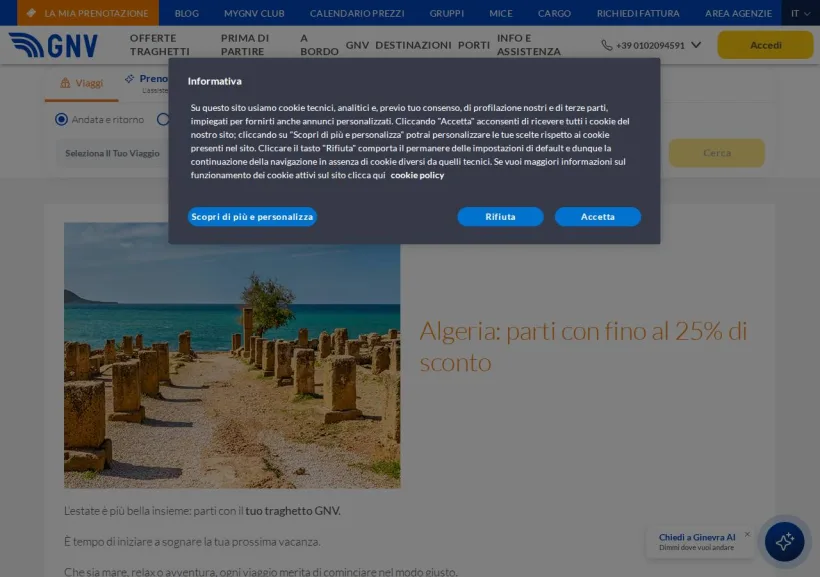This screenshot has width=820, height=577.
Task: Click the phone icon beside the number
Action: (607, 46)
